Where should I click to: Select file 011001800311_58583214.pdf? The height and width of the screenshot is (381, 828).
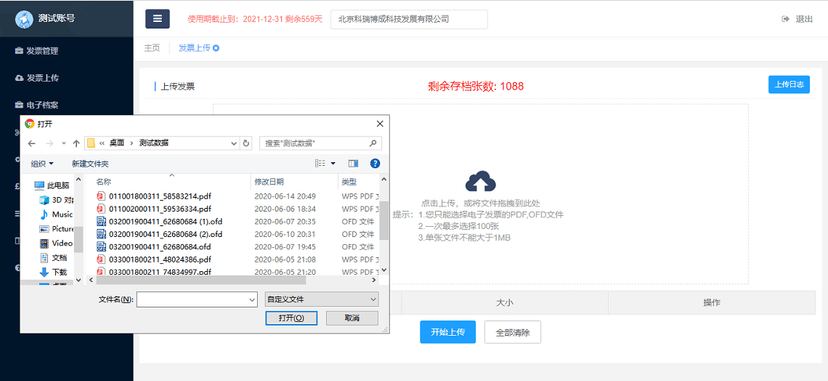pyautogui.click(x=161, y=196)
